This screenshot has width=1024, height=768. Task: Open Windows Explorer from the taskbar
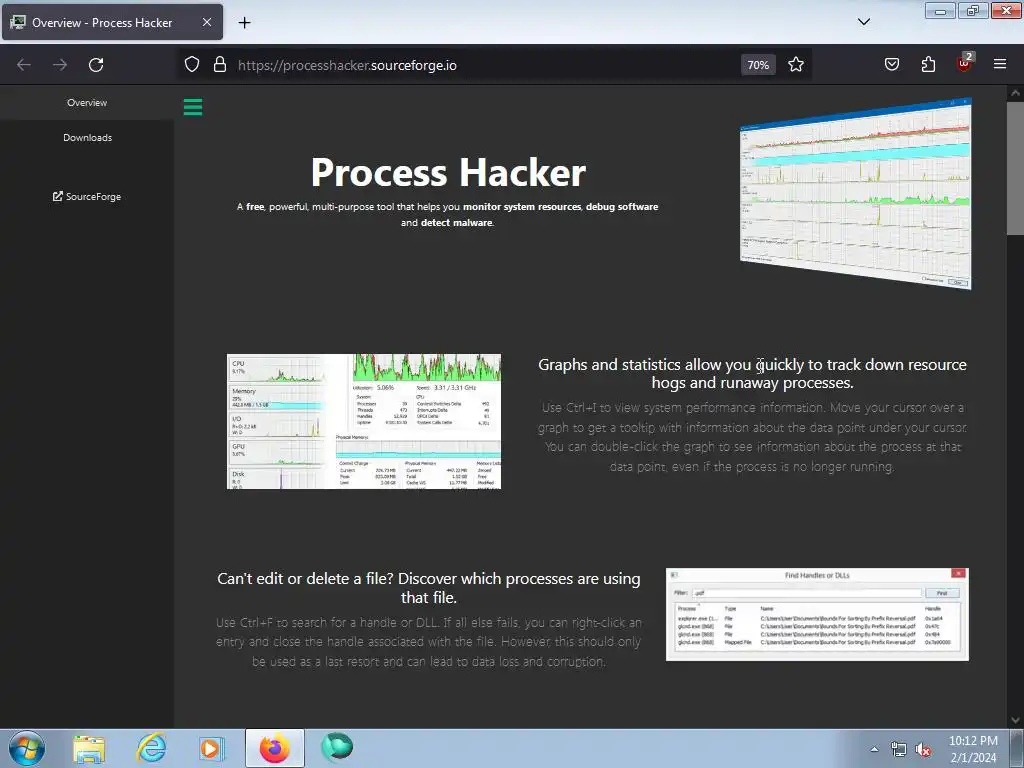(x=89, y=748)
